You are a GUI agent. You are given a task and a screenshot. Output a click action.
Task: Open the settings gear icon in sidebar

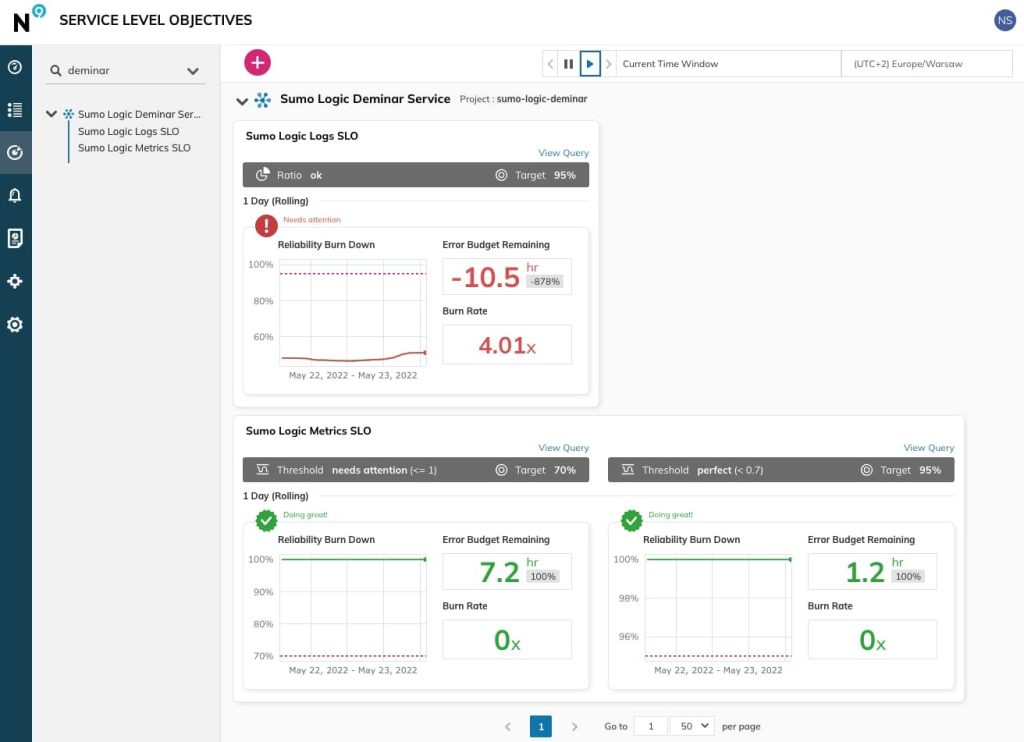(15, 325)
